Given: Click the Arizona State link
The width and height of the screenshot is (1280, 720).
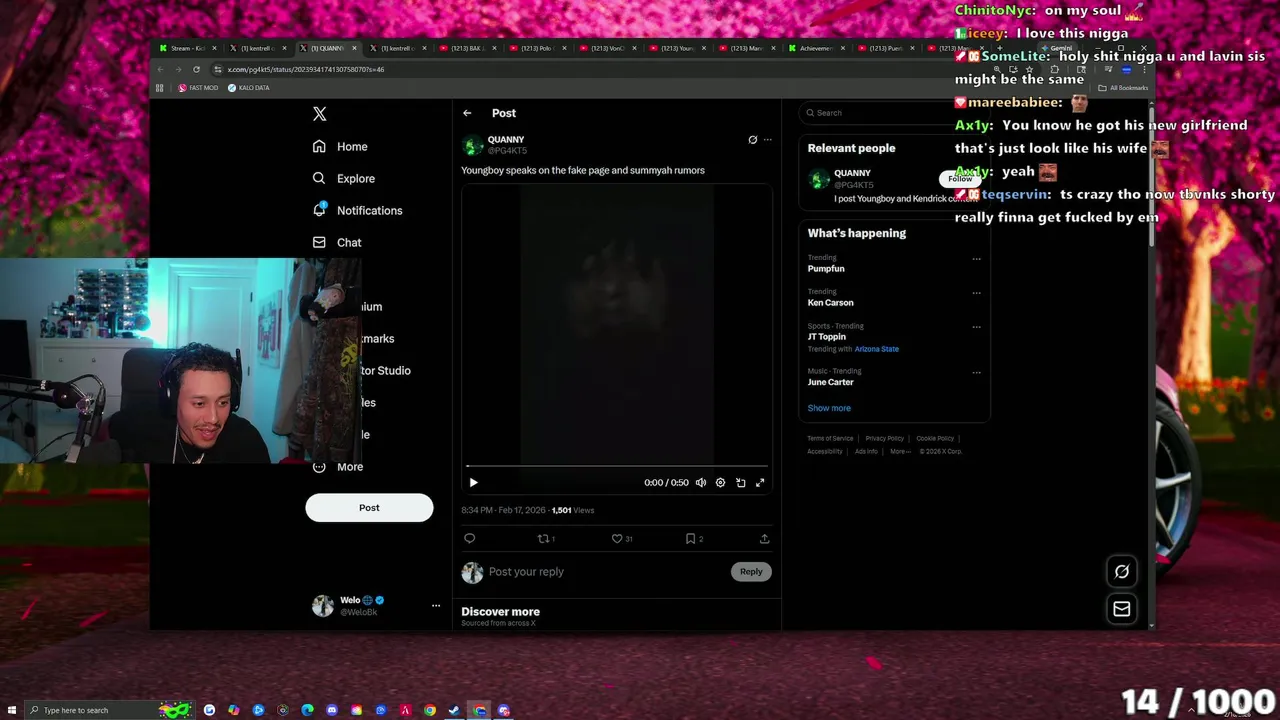Looking at the screenshot, I should point(877,349).
